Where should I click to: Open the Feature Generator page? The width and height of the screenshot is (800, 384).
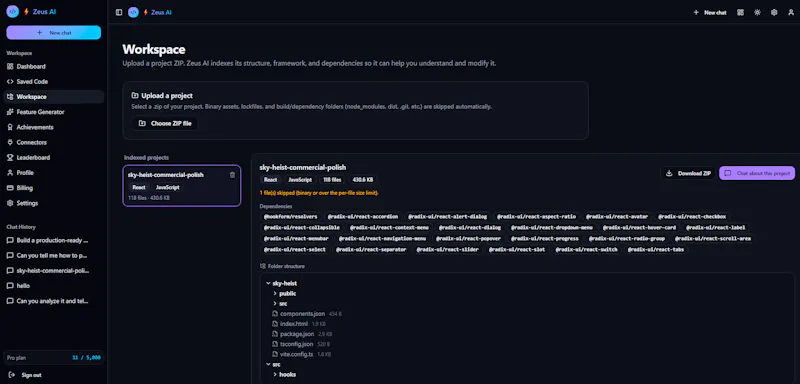tap(54, 112)
